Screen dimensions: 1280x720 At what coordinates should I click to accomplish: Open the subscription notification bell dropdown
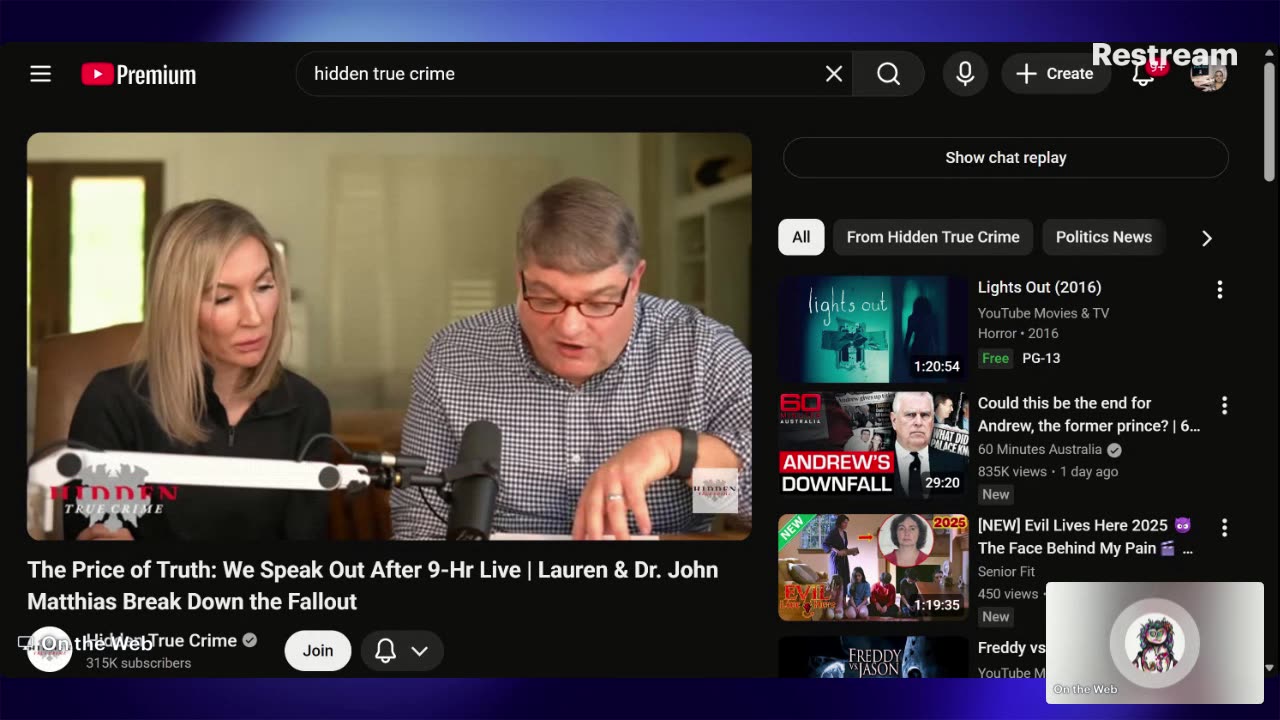coord(401,651)
